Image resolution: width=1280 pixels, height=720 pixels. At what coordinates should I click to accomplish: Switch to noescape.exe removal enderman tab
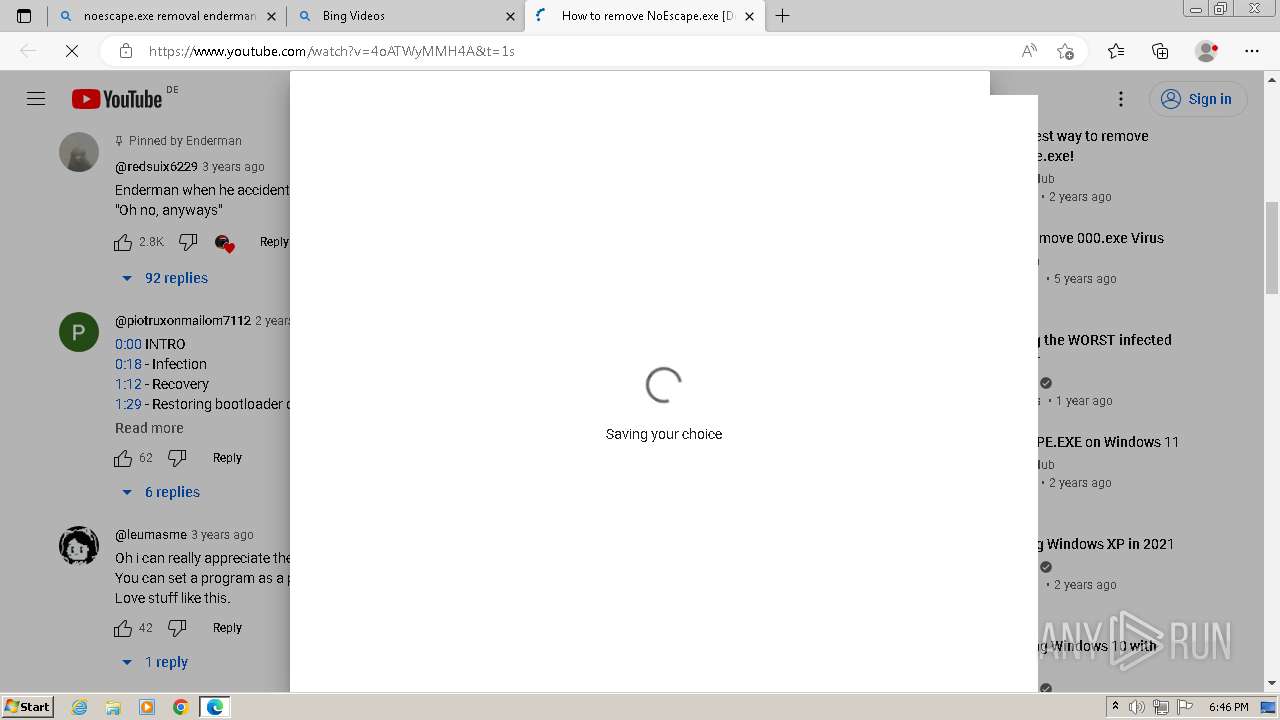pos(166,16)
